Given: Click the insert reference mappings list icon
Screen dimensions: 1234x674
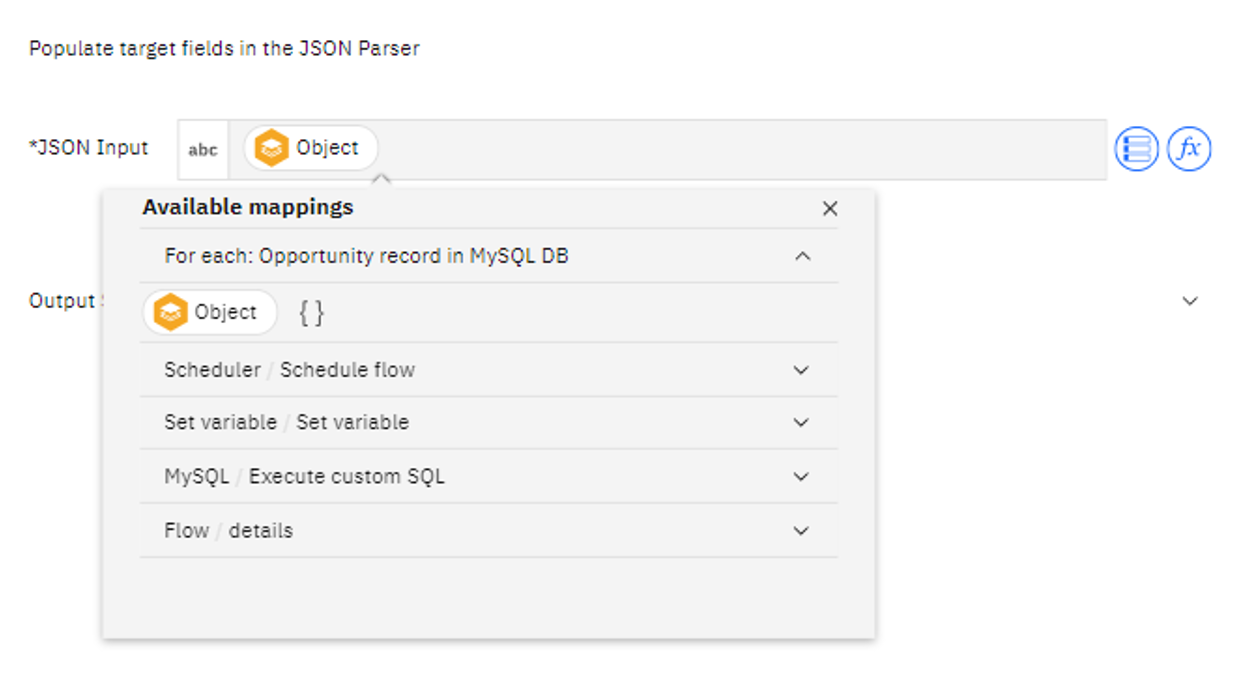Looking at the screenshot, I should (1136, 150).
